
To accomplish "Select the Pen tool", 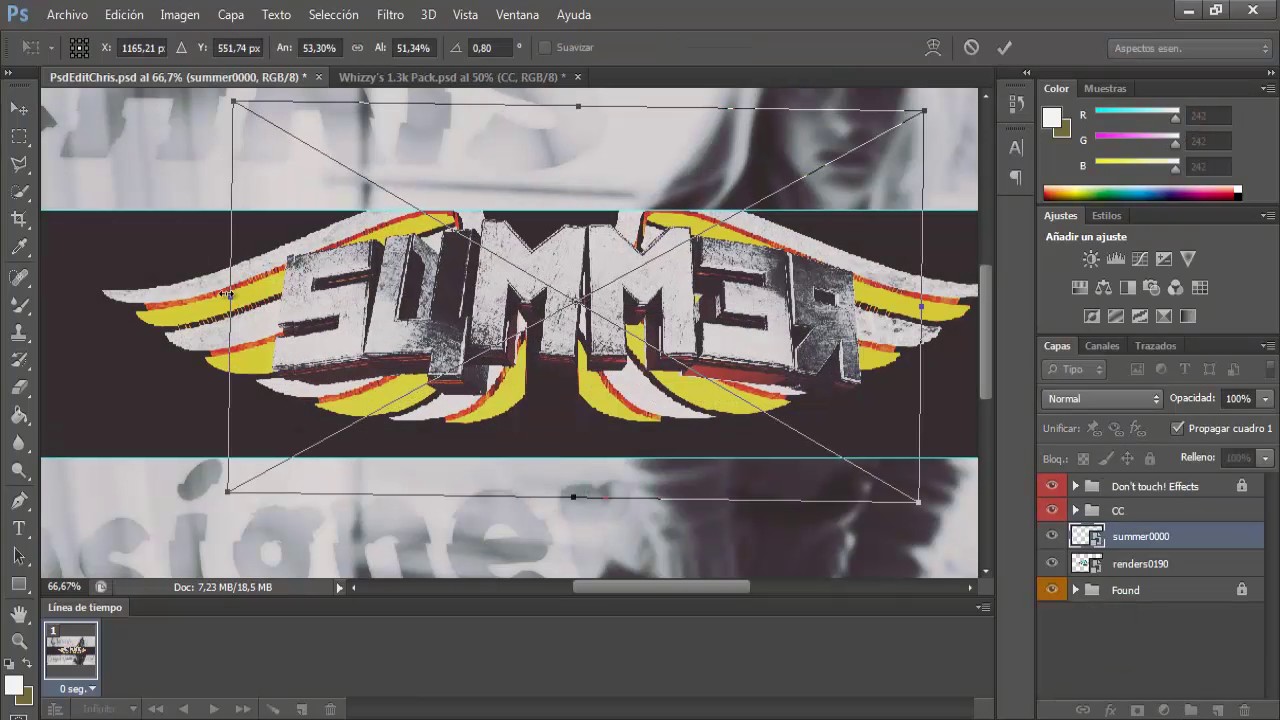I will point(19,500).
